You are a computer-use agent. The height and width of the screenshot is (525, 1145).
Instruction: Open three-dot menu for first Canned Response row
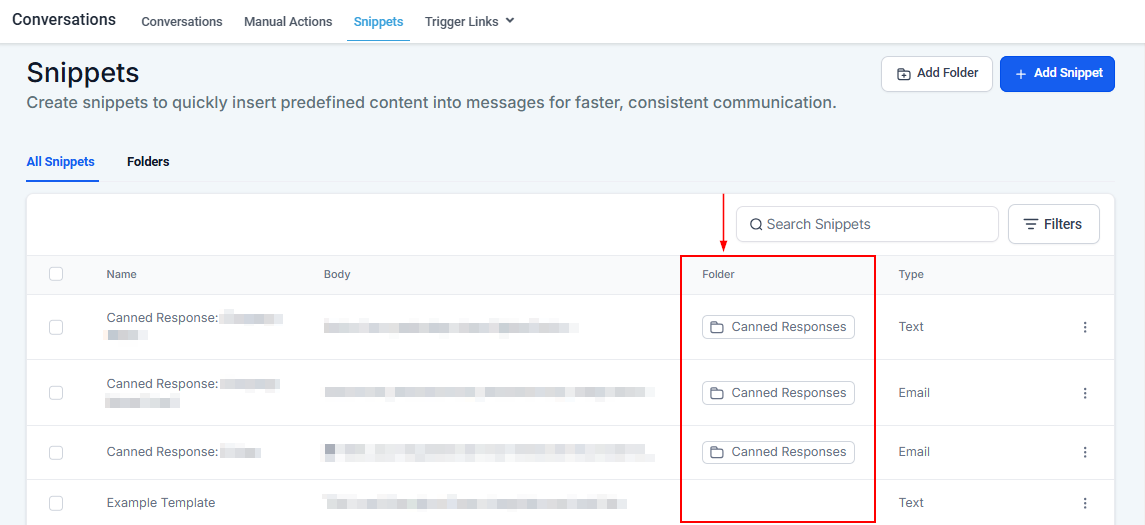click(x=1085, y=327)
